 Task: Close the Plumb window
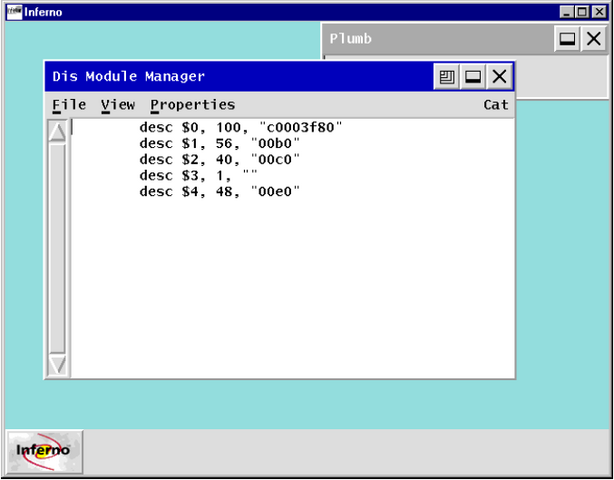[x=594, y=39]
